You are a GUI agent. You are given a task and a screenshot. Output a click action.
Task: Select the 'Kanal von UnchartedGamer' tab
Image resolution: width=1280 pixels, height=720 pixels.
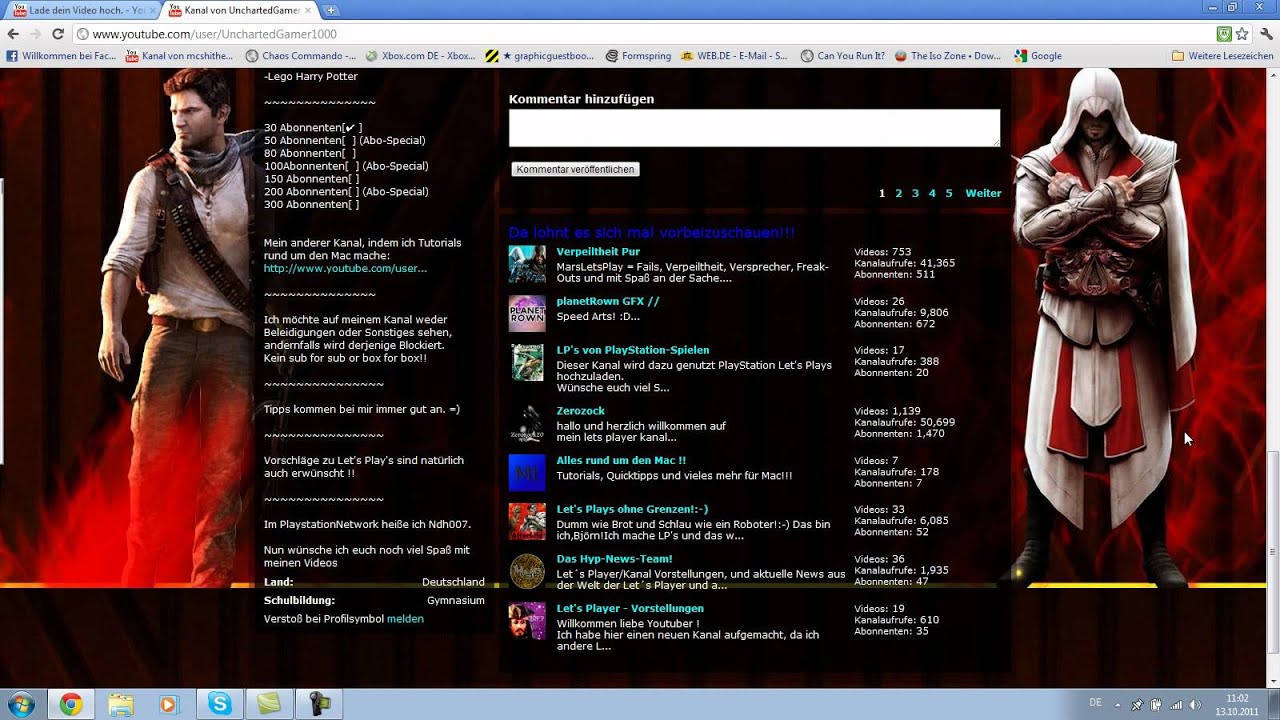240,10
